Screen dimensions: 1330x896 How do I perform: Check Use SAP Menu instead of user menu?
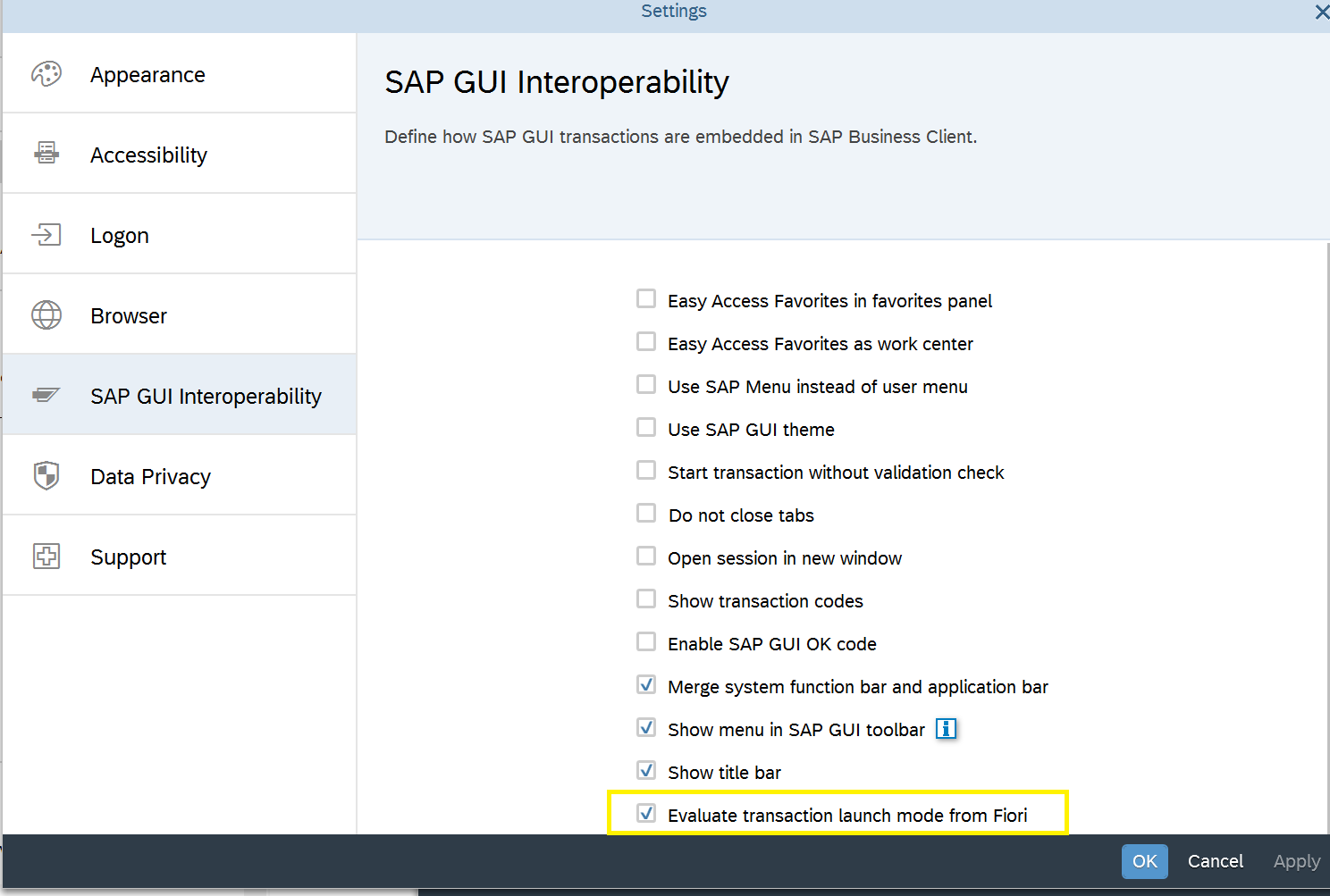(646, 385)
